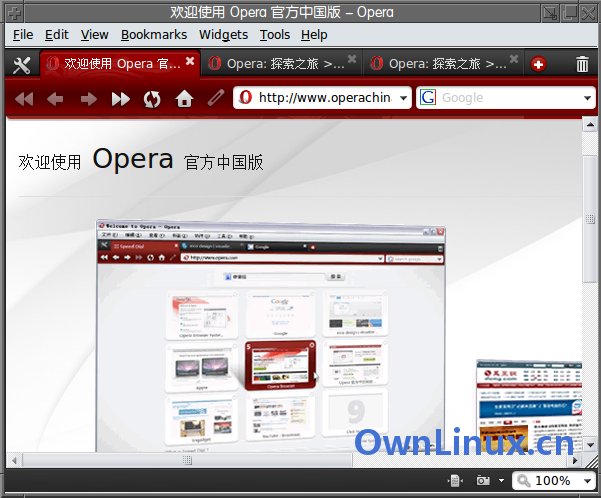The width and height of the screenshot is (601, 498).
Task: Open the window menu icon in title bar
Action: (x=14, y=13)
